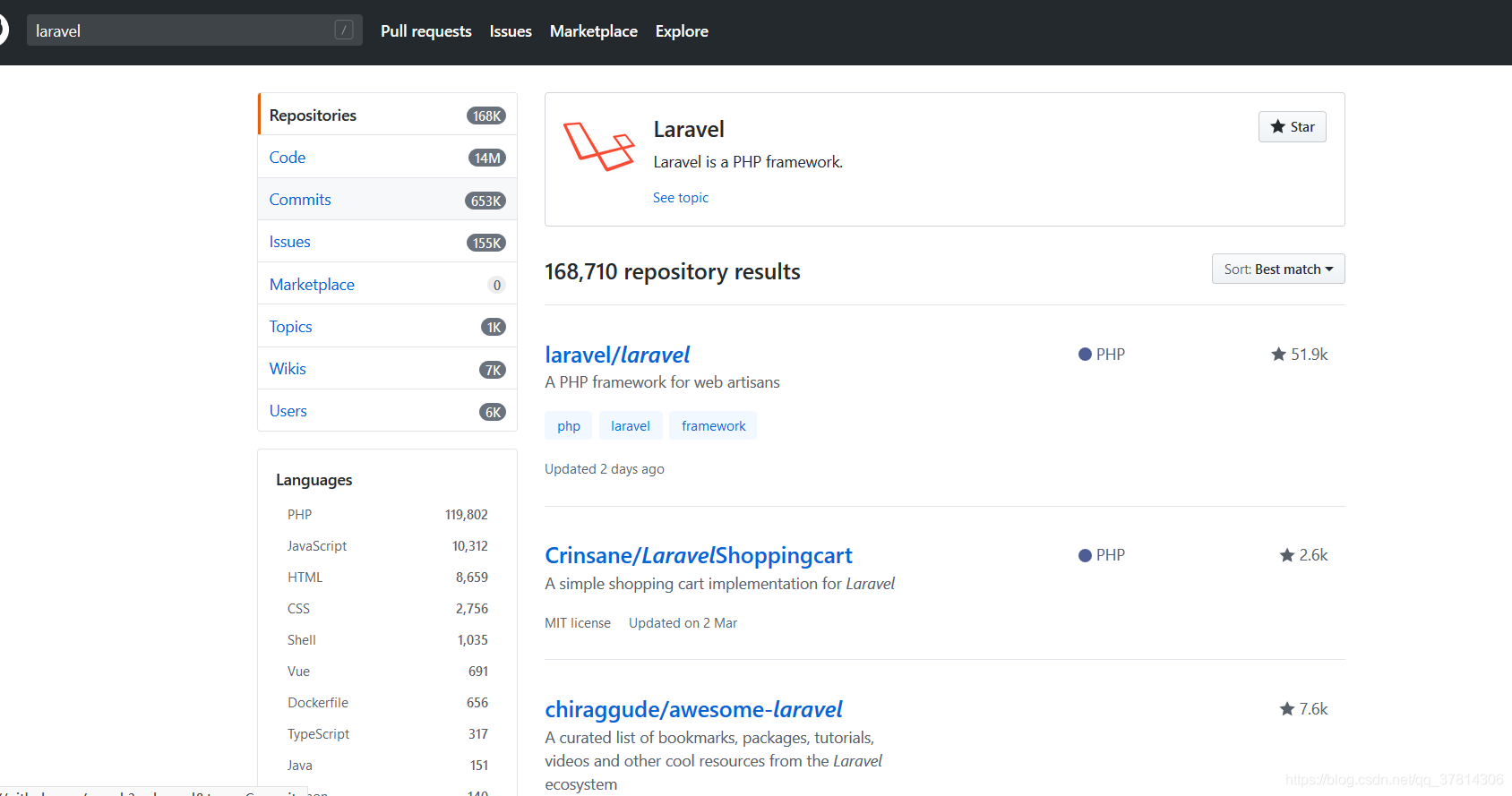Image resolution: width=1512 pixels, height=796 pixels.
Task: Select the Commits results tab
Action: tap(388, 199)
